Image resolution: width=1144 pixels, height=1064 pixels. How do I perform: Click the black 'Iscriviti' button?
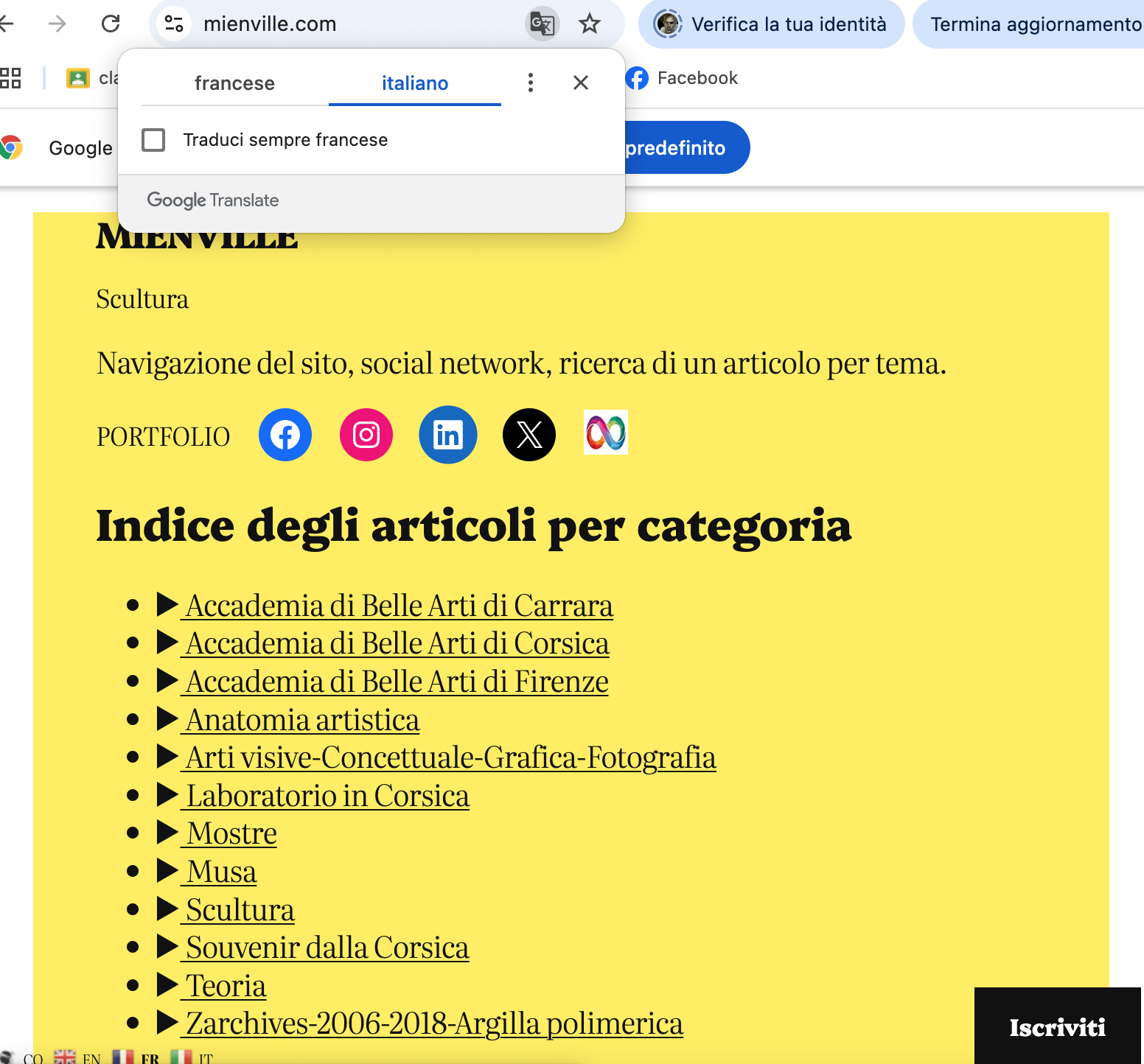pos(1058,1026)
